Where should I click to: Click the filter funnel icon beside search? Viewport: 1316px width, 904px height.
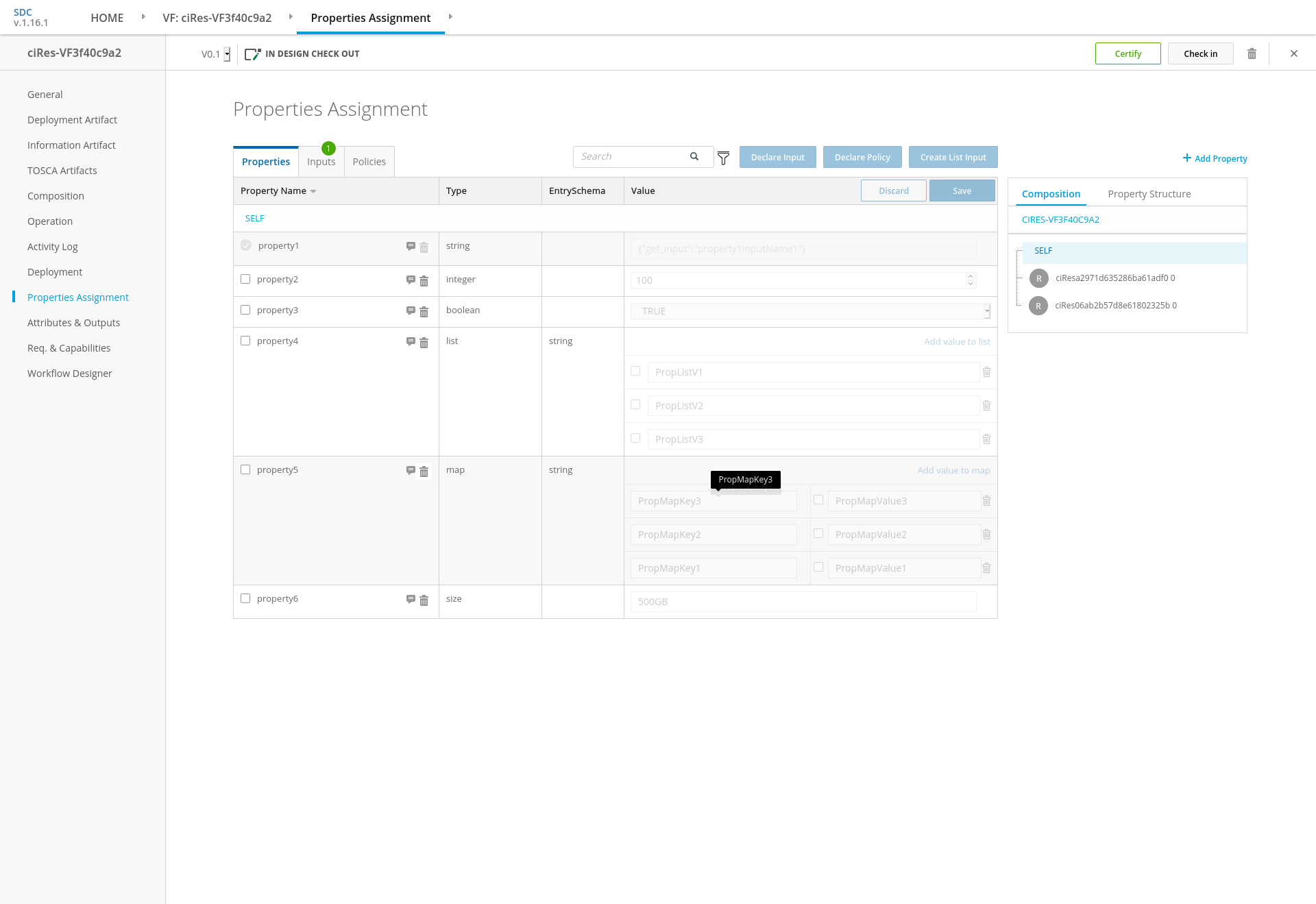(723, 158)
